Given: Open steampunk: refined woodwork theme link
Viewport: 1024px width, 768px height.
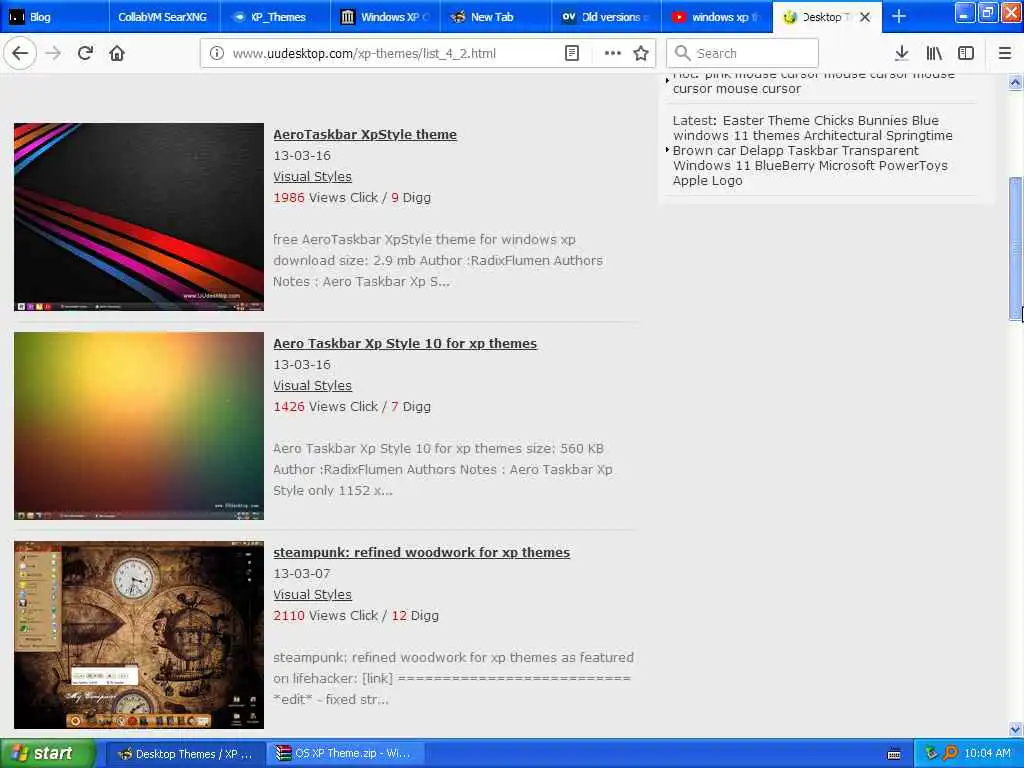Looking at the screenshot, I should 421,552.
